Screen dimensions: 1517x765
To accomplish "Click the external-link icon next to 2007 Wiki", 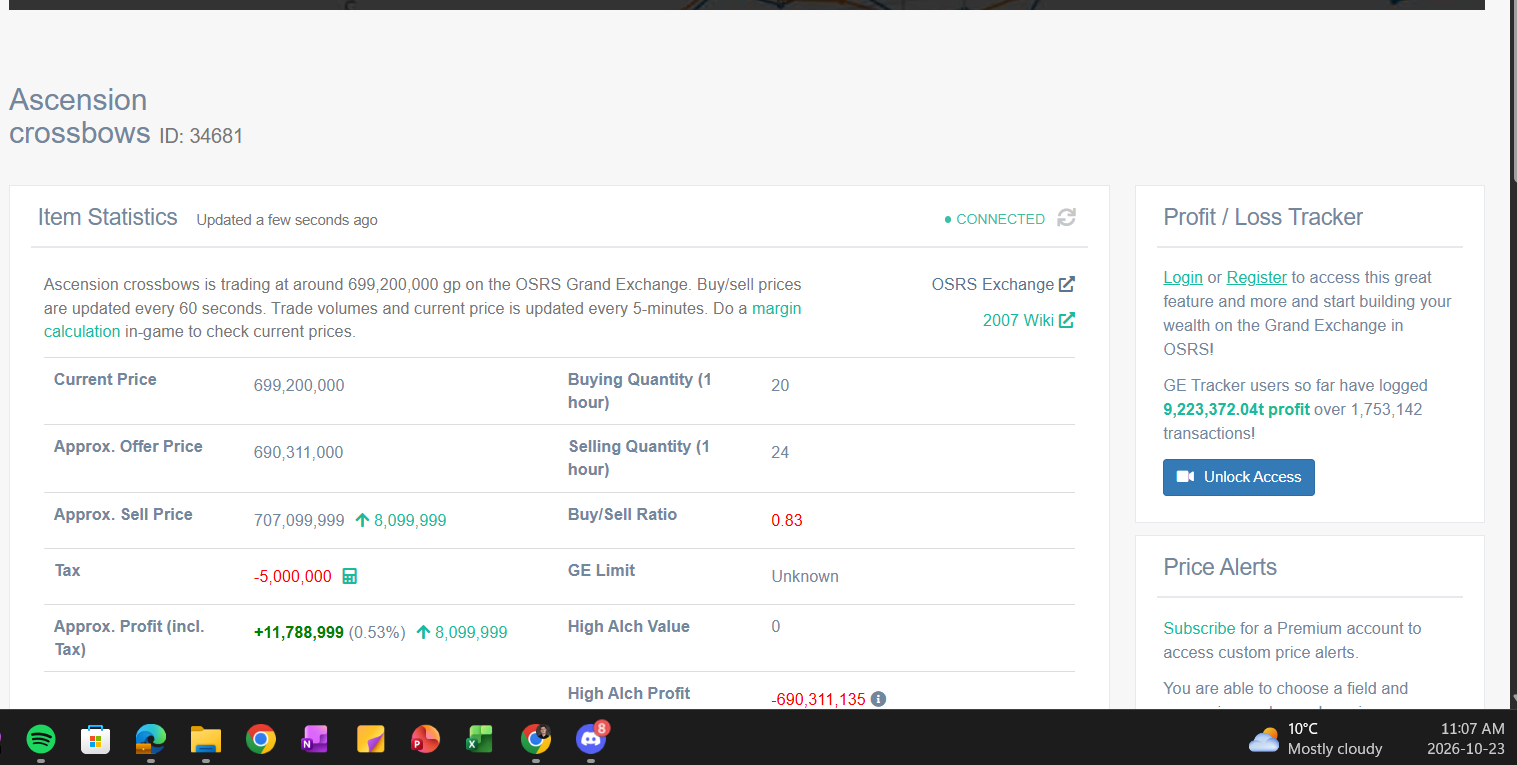I will pyautogui.click(x=1067, y=320).
